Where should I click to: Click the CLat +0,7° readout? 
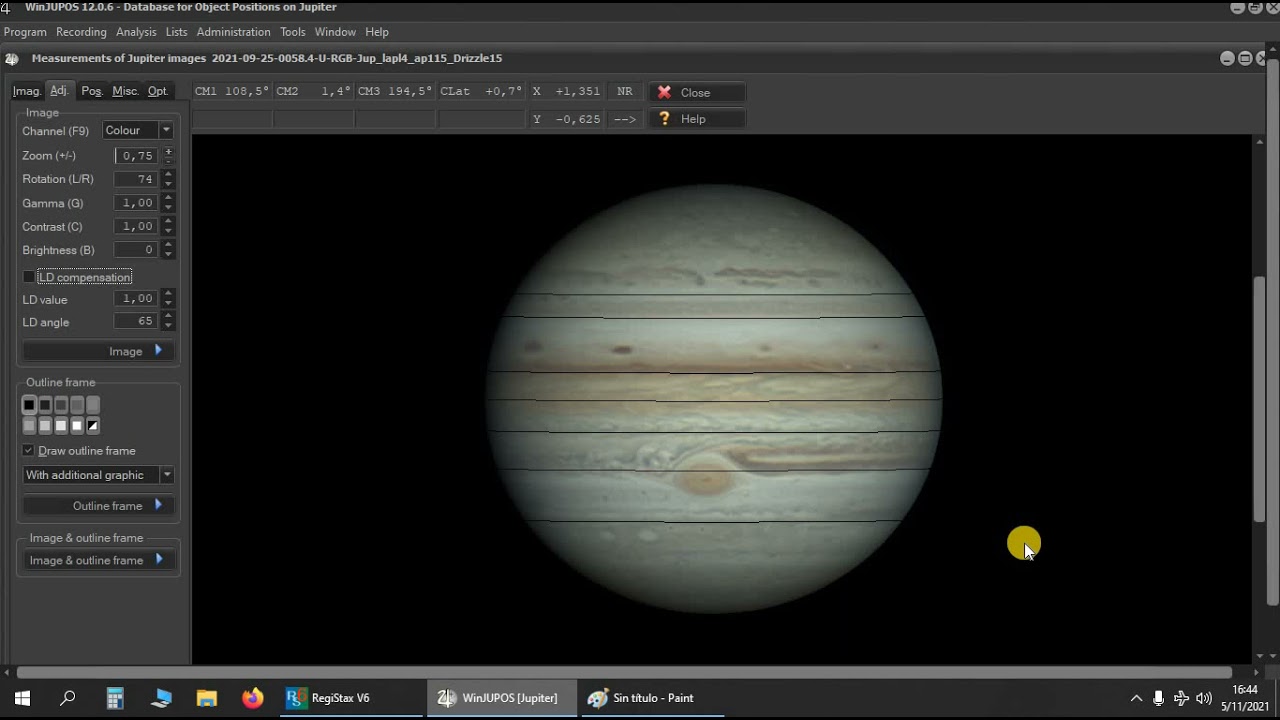click(x=482, y=91)
